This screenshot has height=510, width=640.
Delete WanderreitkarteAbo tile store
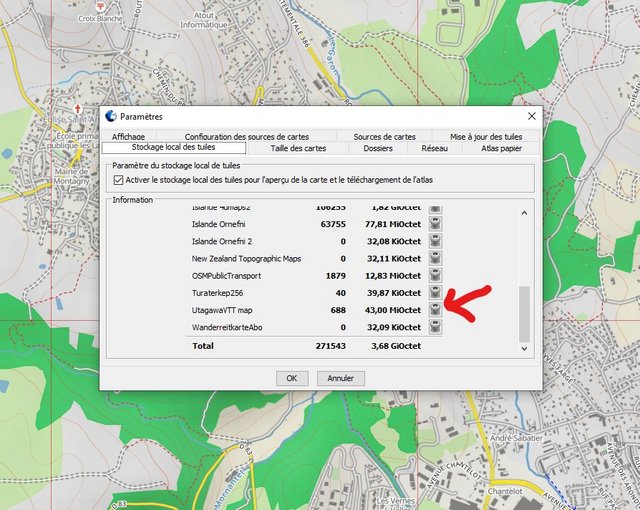(x=436, y=327)
